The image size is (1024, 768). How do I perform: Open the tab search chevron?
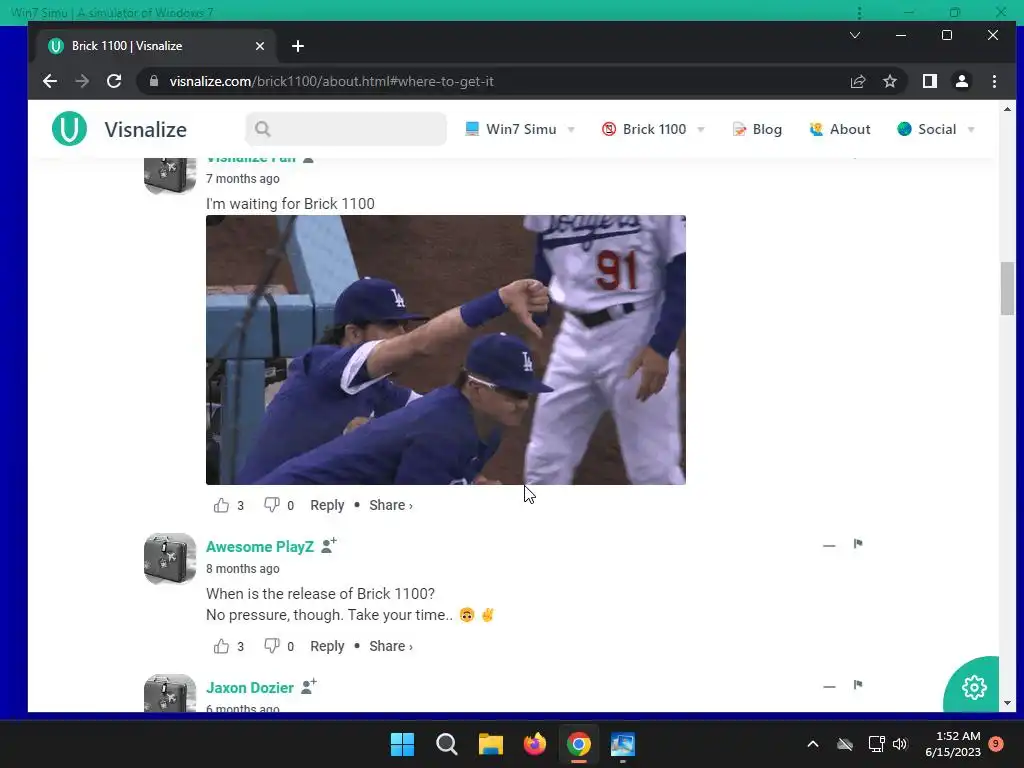click(854, 35)
